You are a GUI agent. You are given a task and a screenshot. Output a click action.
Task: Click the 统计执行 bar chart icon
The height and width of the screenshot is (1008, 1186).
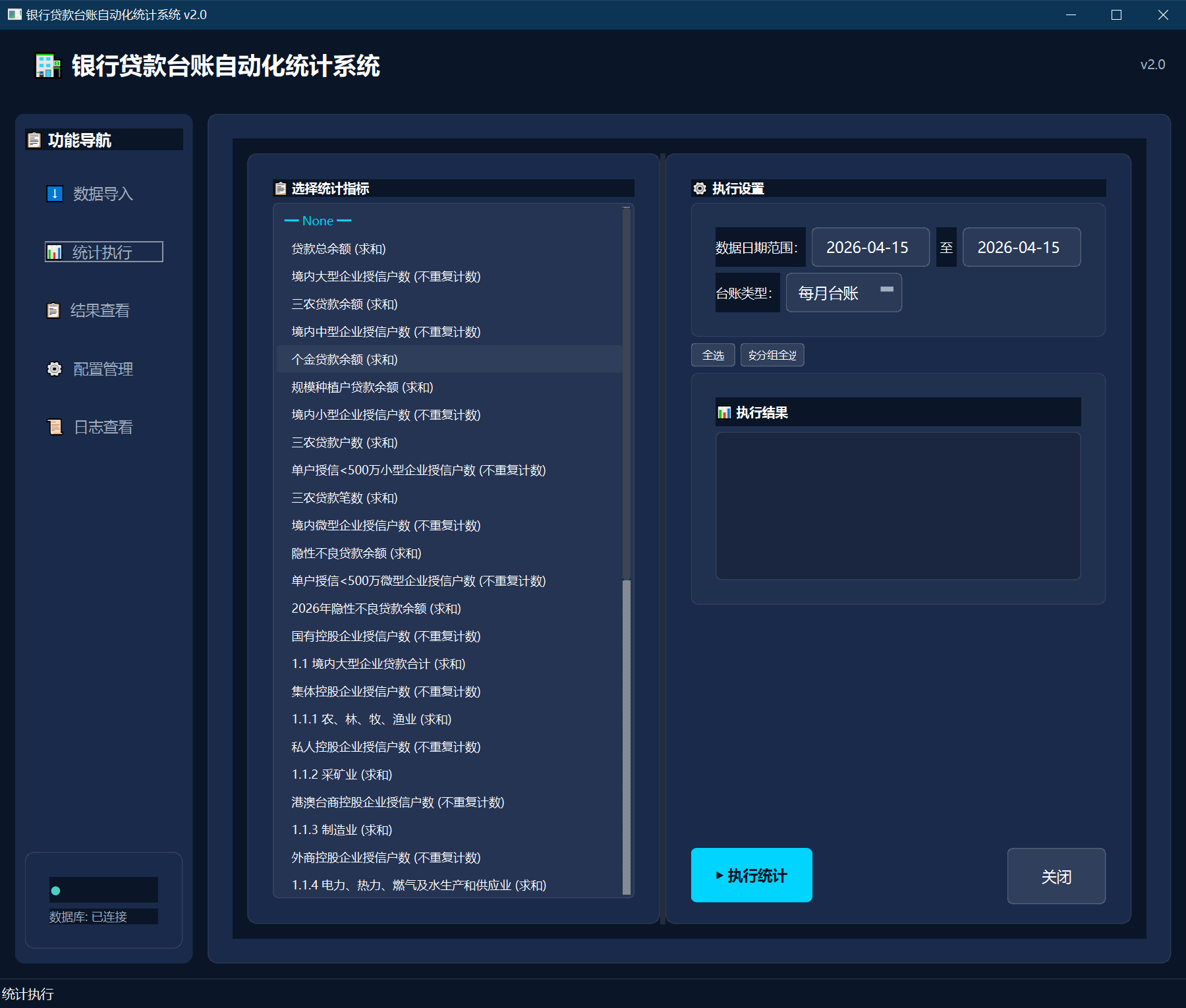(55, 252)
